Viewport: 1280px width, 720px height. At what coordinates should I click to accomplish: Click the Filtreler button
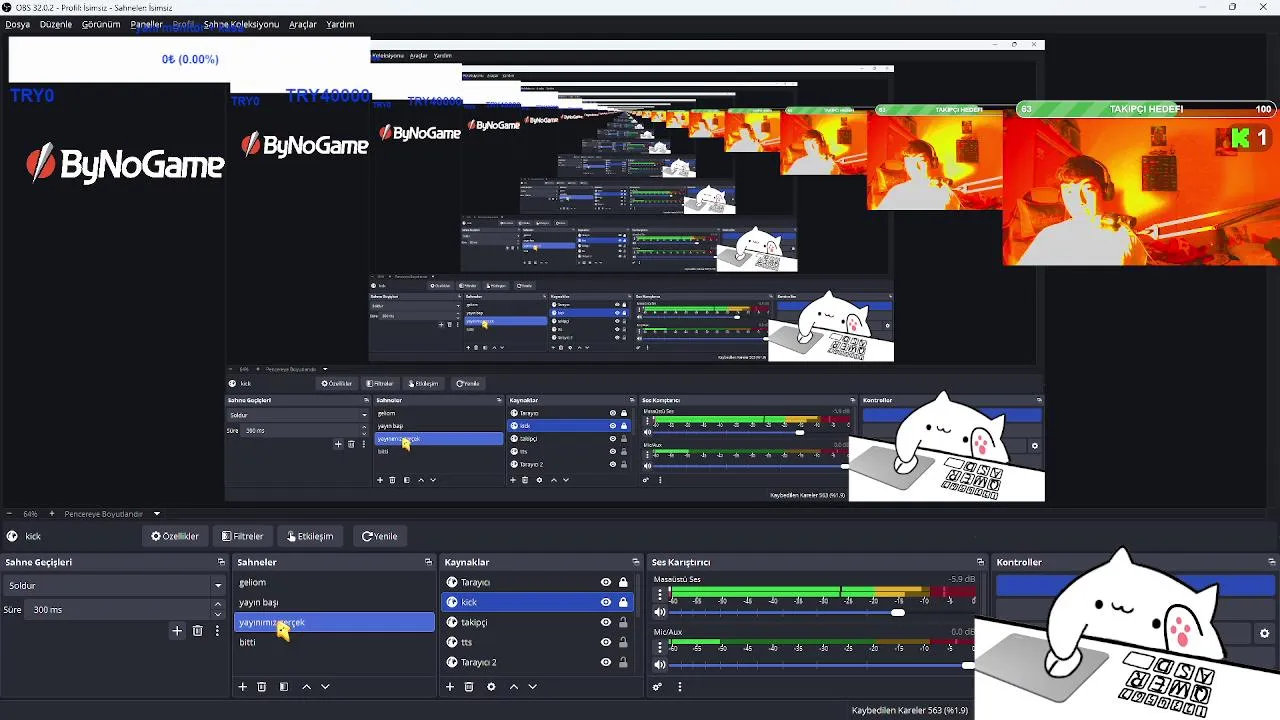click(243, 536)
